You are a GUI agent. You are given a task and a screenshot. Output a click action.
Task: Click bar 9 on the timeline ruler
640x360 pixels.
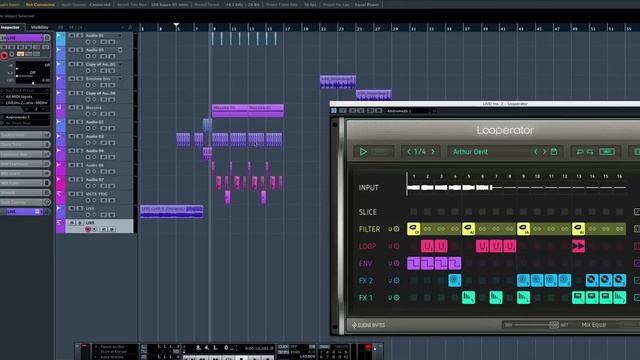point(215,28)
